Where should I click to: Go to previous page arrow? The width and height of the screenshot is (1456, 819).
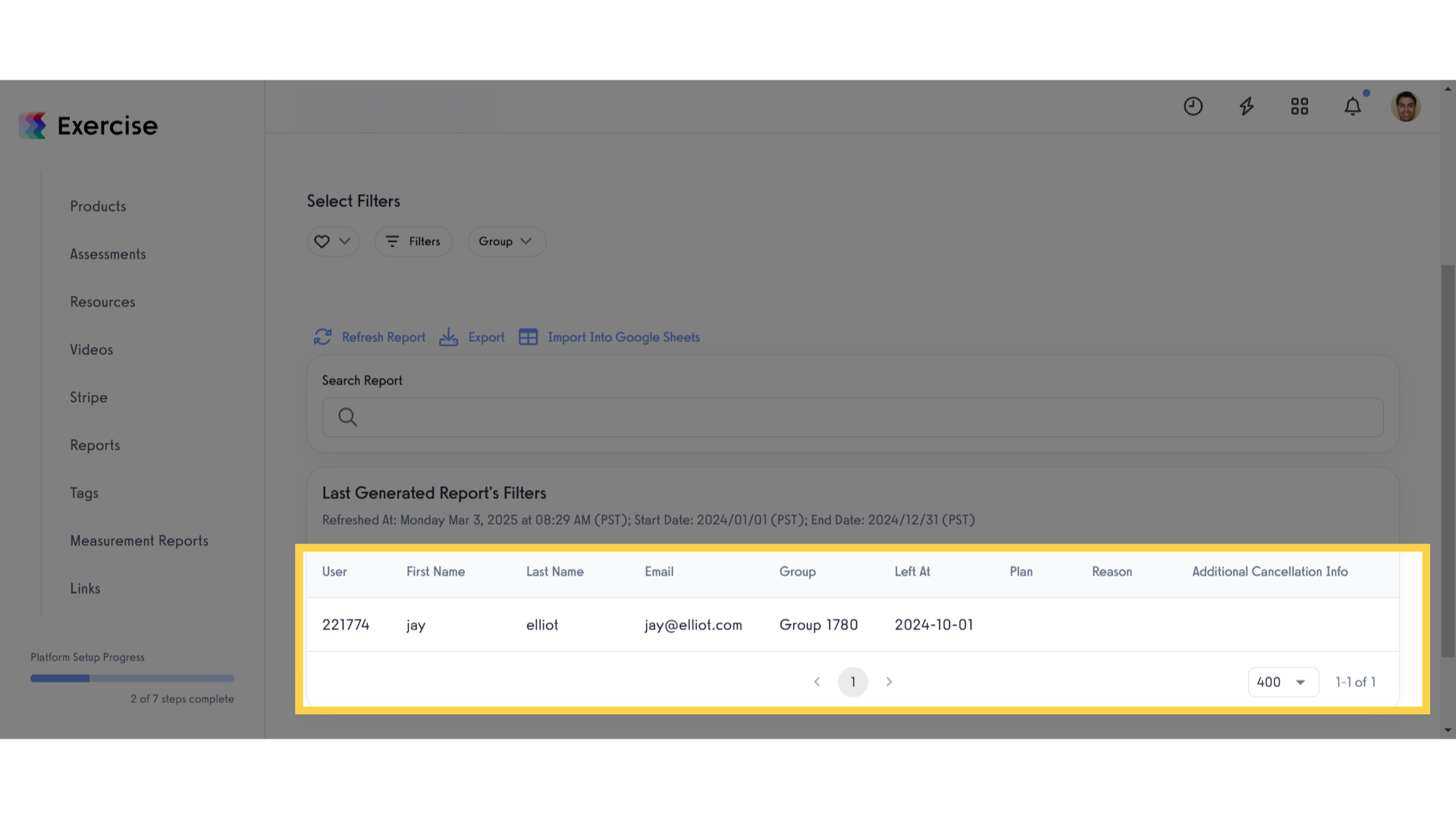click(817, 682)
